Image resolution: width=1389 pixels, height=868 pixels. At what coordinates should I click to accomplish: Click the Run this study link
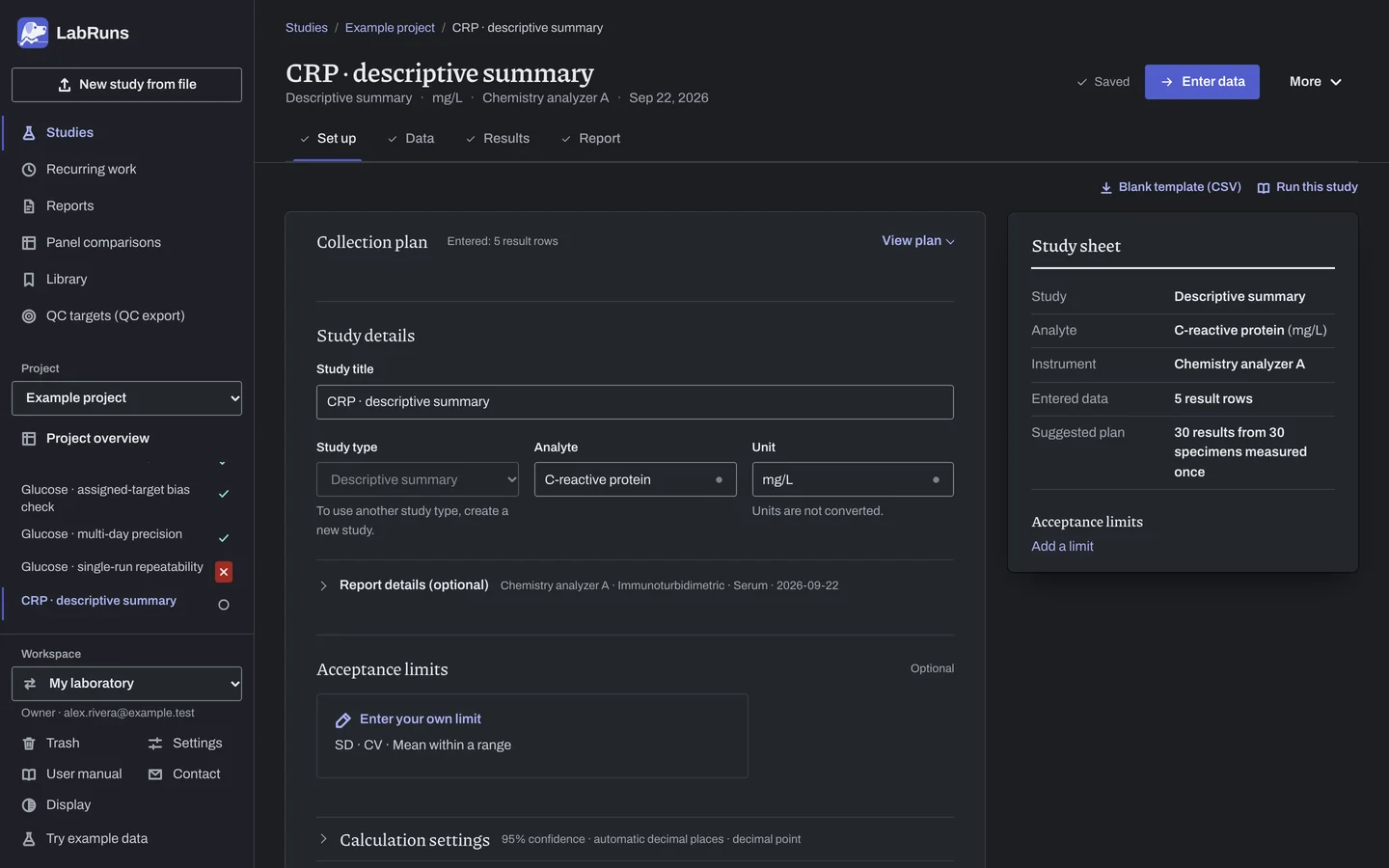(x=1307, y=187)
